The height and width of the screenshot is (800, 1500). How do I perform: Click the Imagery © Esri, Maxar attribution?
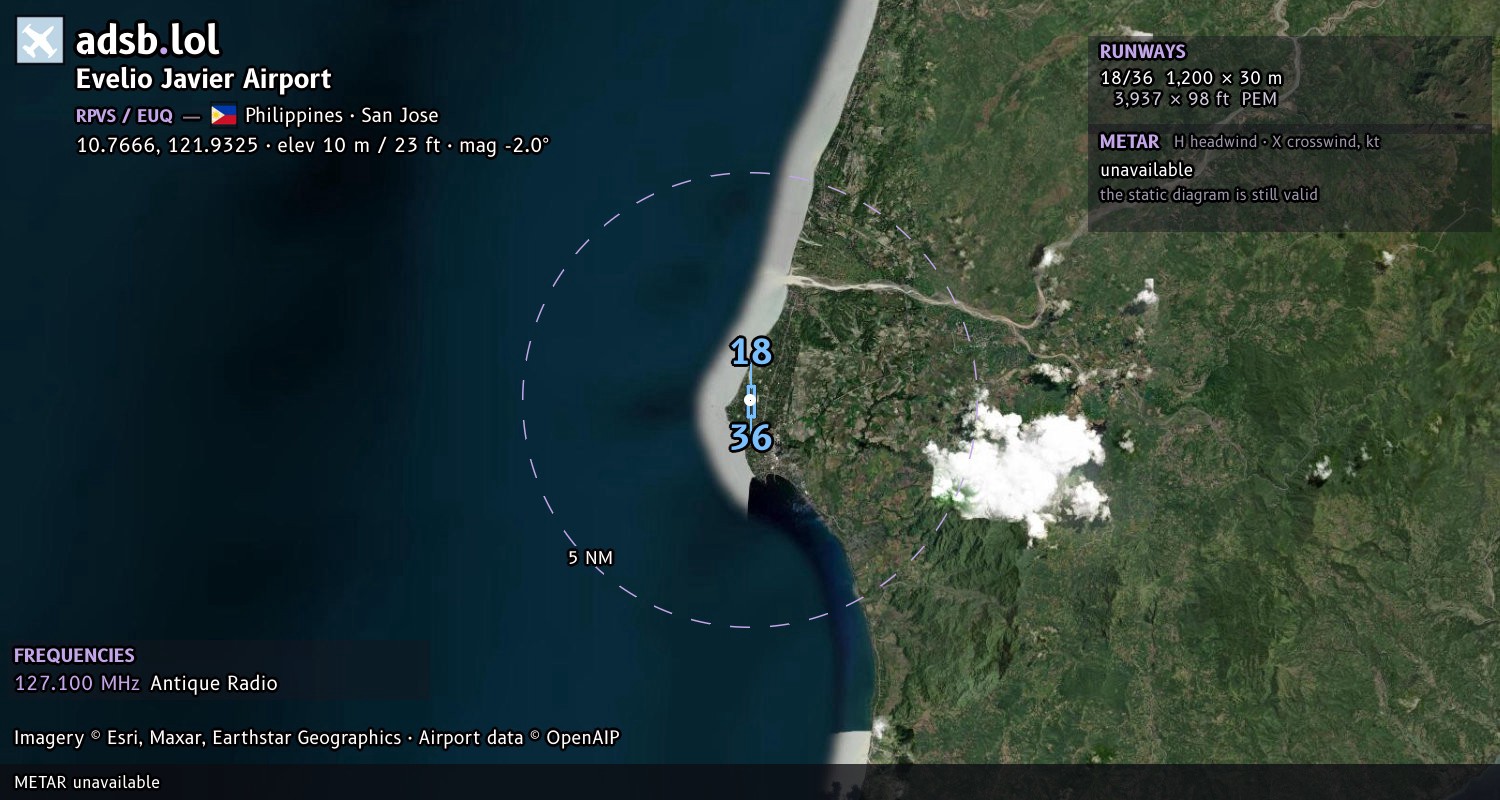pos(207,738)
